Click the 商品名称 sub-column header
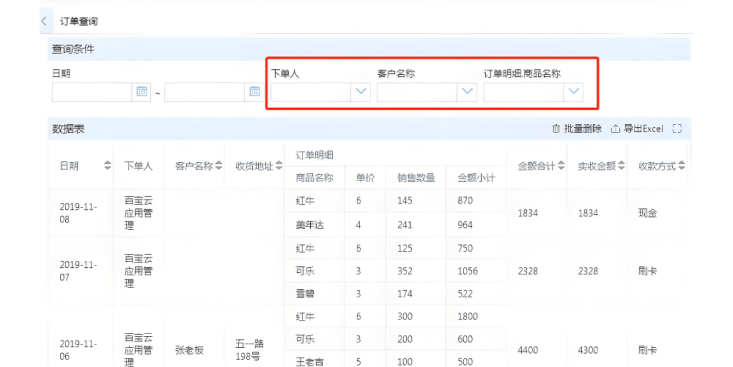Screen dimensions: 733x367 [x=314, y=178]
